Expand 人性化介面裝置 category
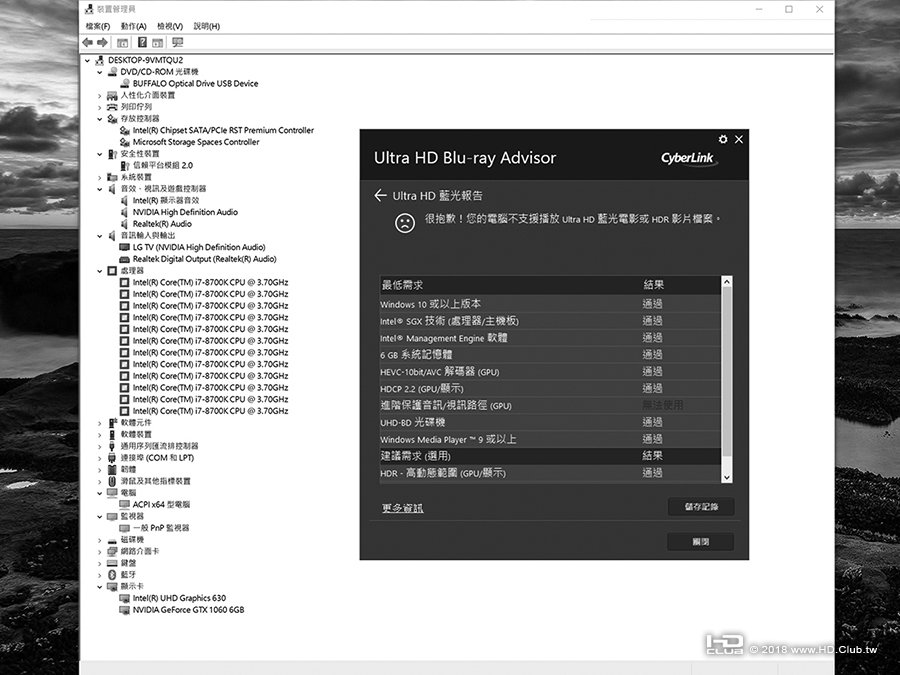900x675 pixels. 100,95
